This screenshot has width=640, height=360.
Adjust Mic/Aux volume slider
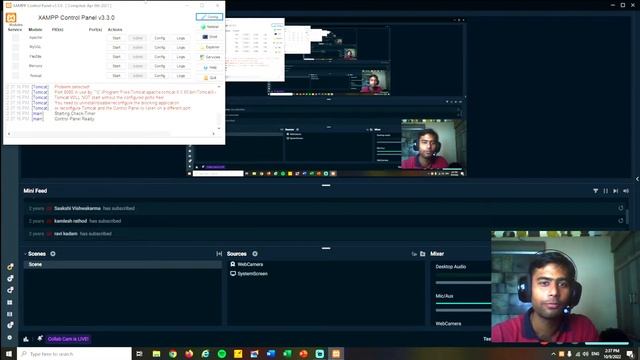click(x=463, y=310)
